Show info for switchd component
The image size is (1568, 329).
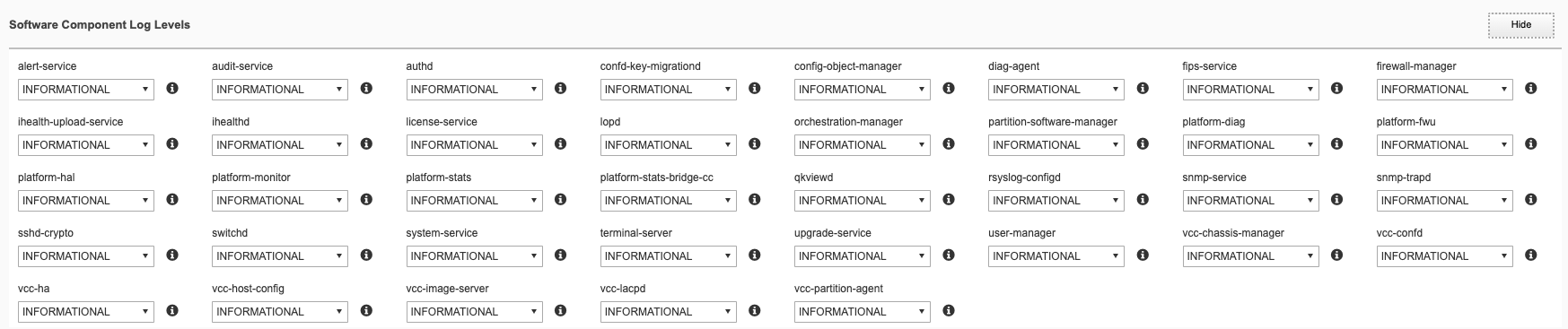(x=366, y=255)
